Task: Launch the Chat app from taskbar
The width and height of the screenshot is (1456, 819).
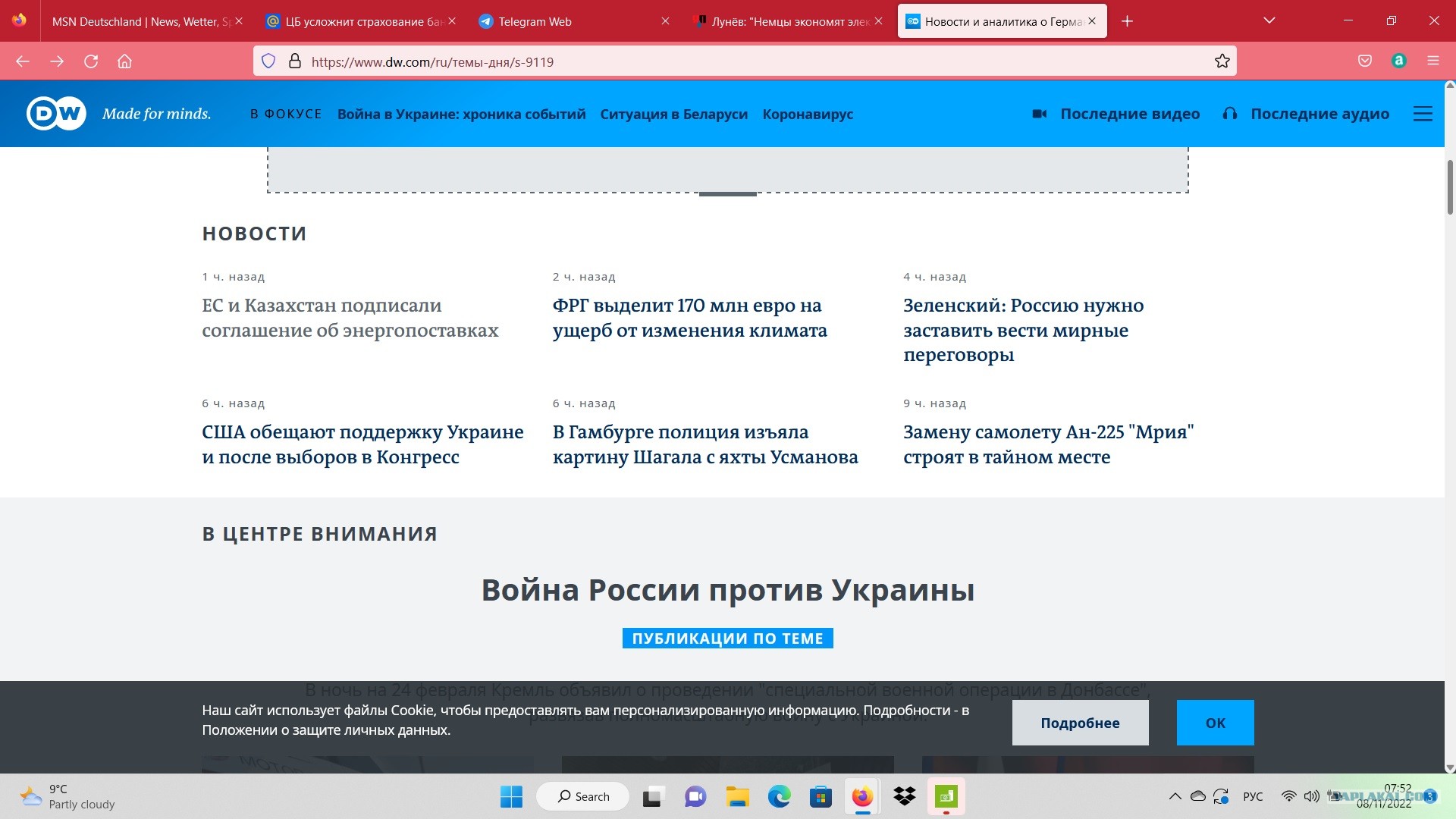Action: (695, 796)
